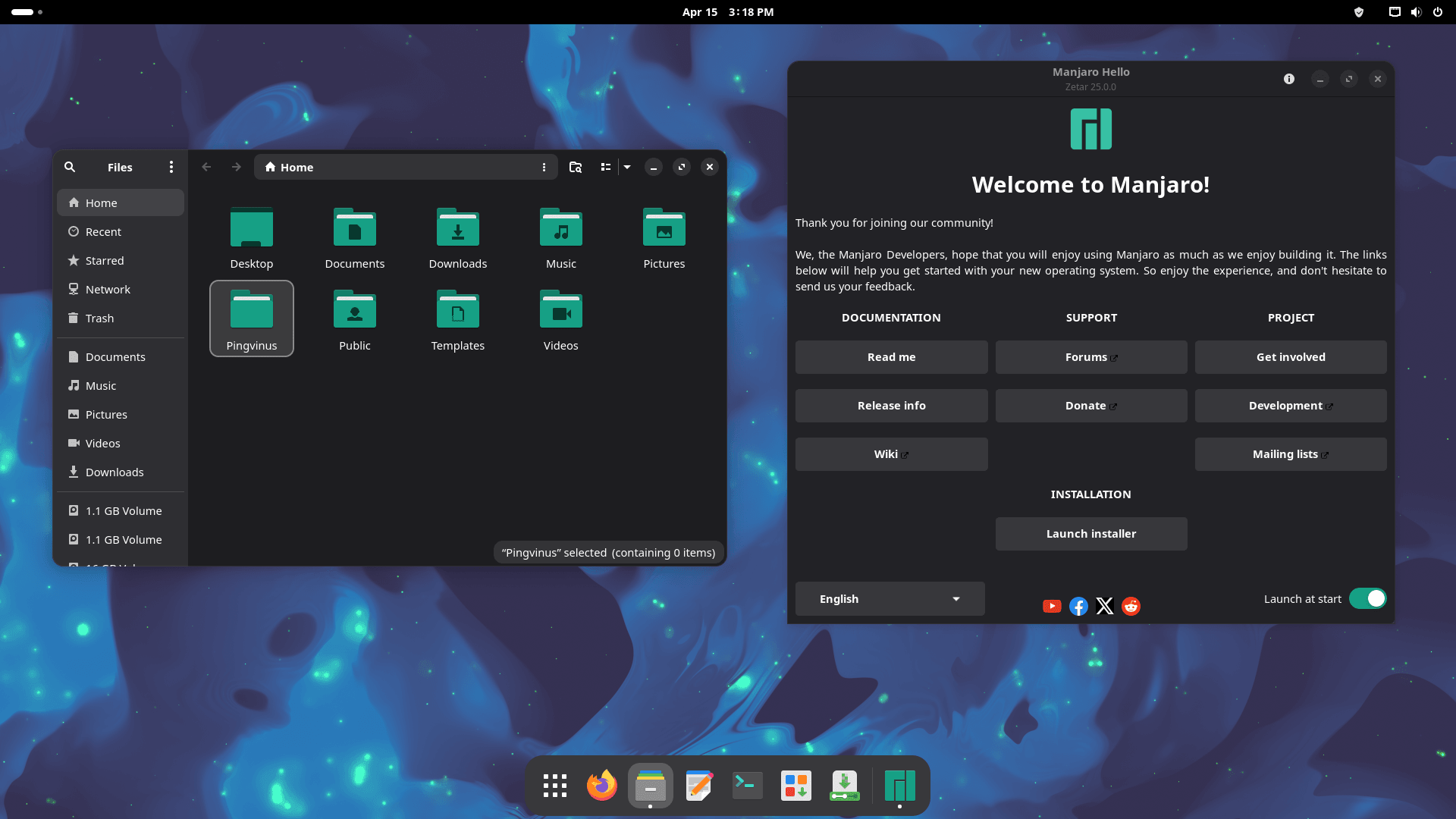Open the Pictures folder icon in grid

click(664, 238)
